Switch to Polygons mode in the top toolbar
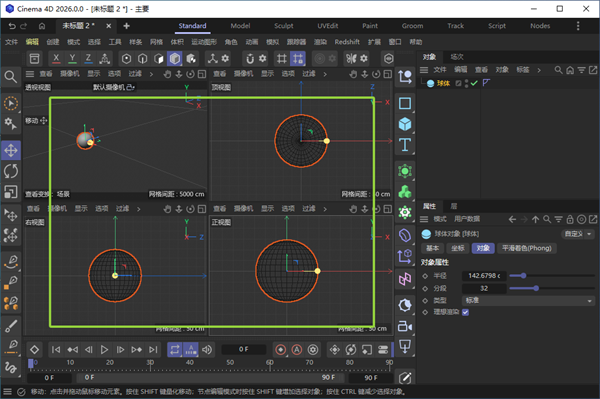 tap(175, 59)
